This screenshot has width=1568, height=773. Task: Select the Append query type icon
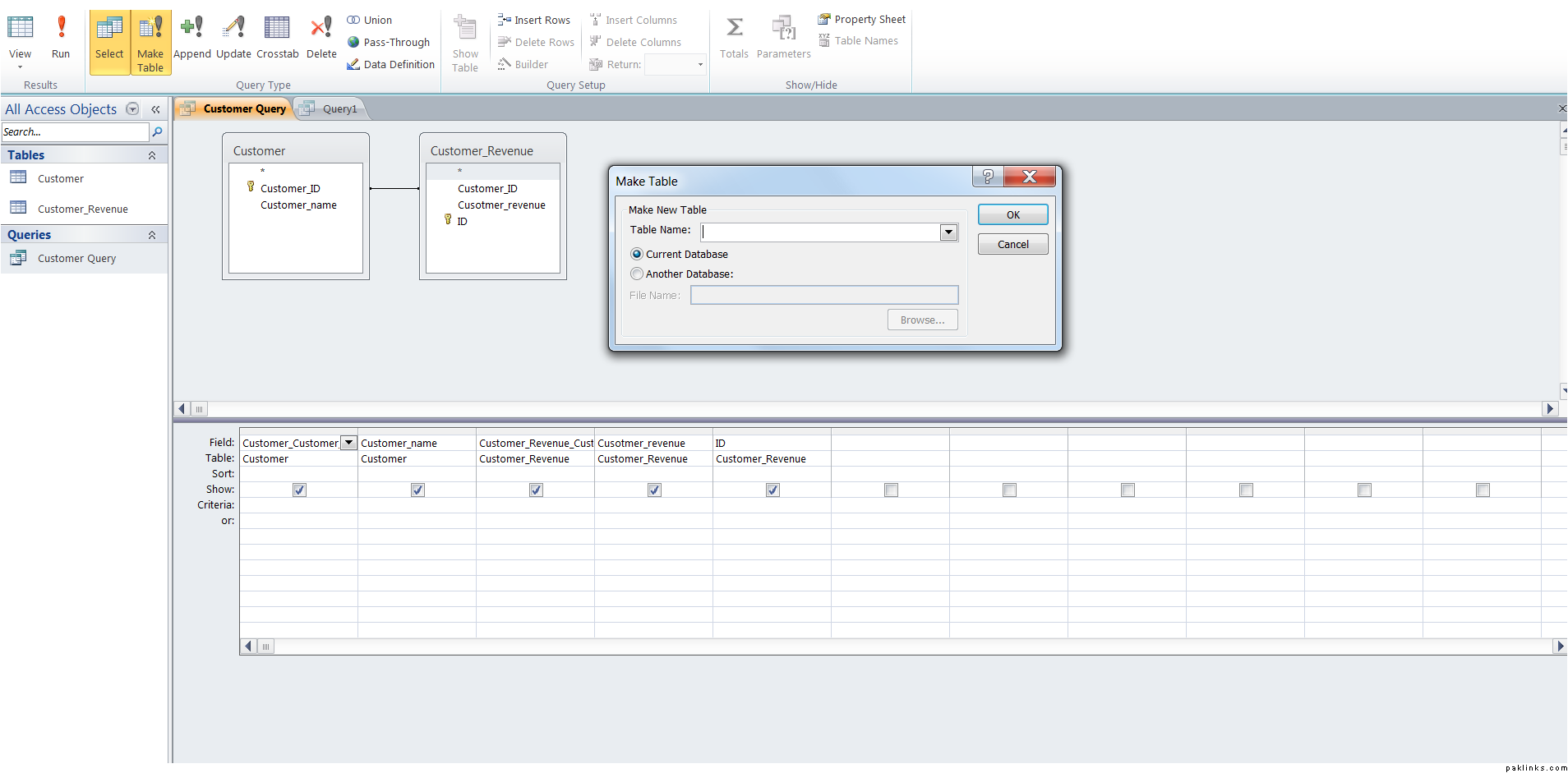pos(191,37)
